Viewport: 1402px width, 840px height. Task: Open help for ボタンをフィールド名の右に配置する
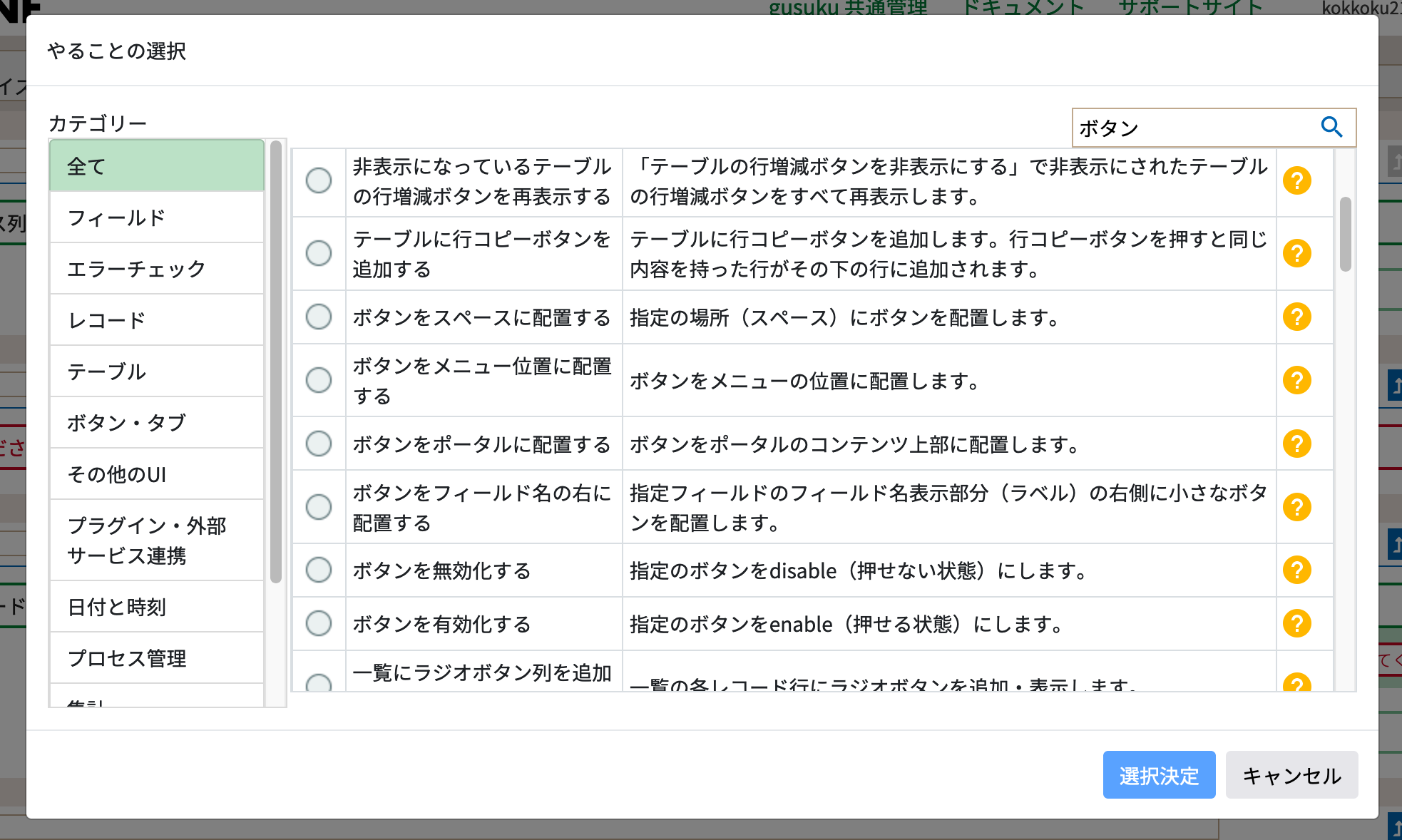pyautogui.click(x=1297, y=507)
